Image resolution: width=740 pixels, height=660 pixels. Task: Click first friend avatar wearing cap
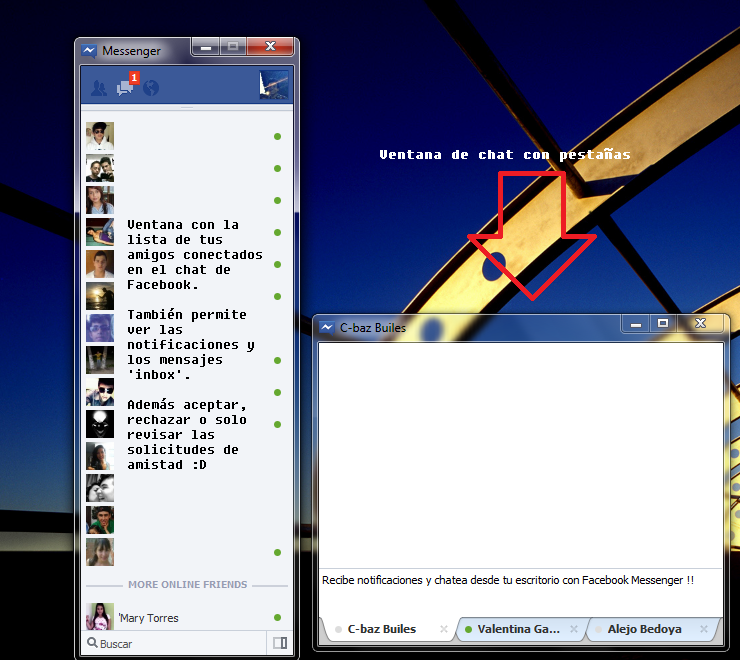pos(100,136)
